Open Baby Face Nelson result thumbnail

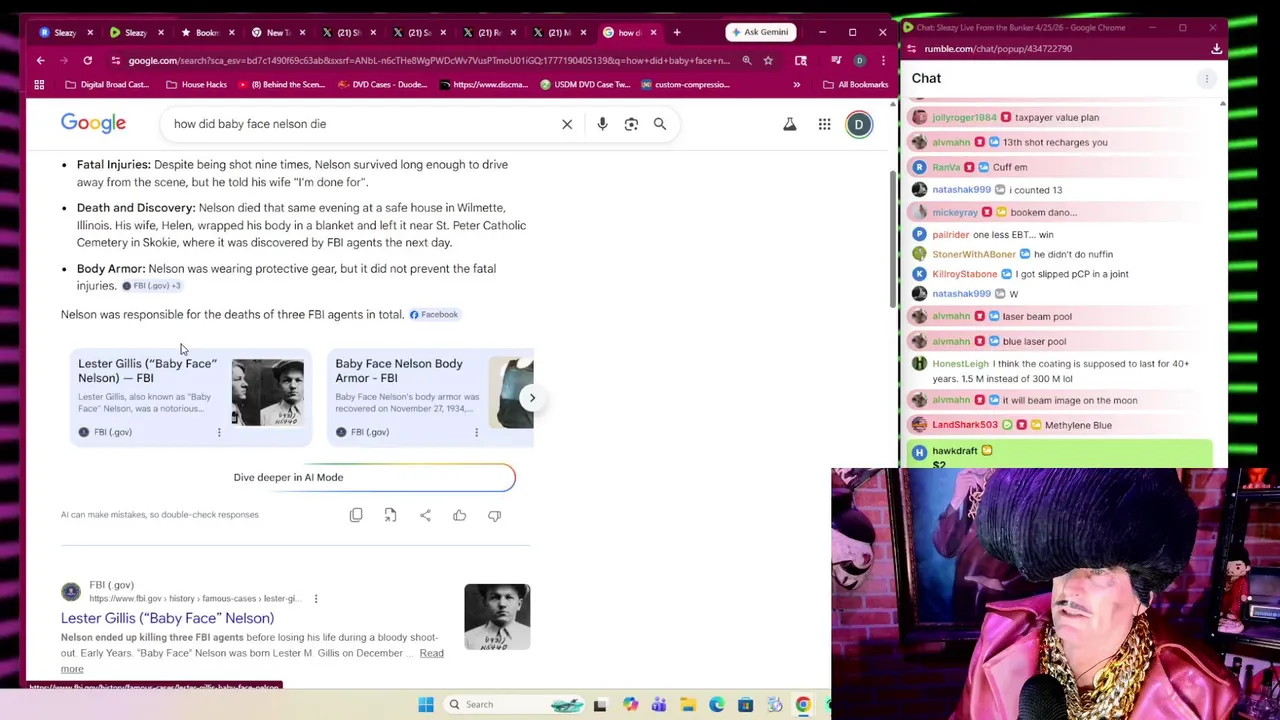click(497, 617)
